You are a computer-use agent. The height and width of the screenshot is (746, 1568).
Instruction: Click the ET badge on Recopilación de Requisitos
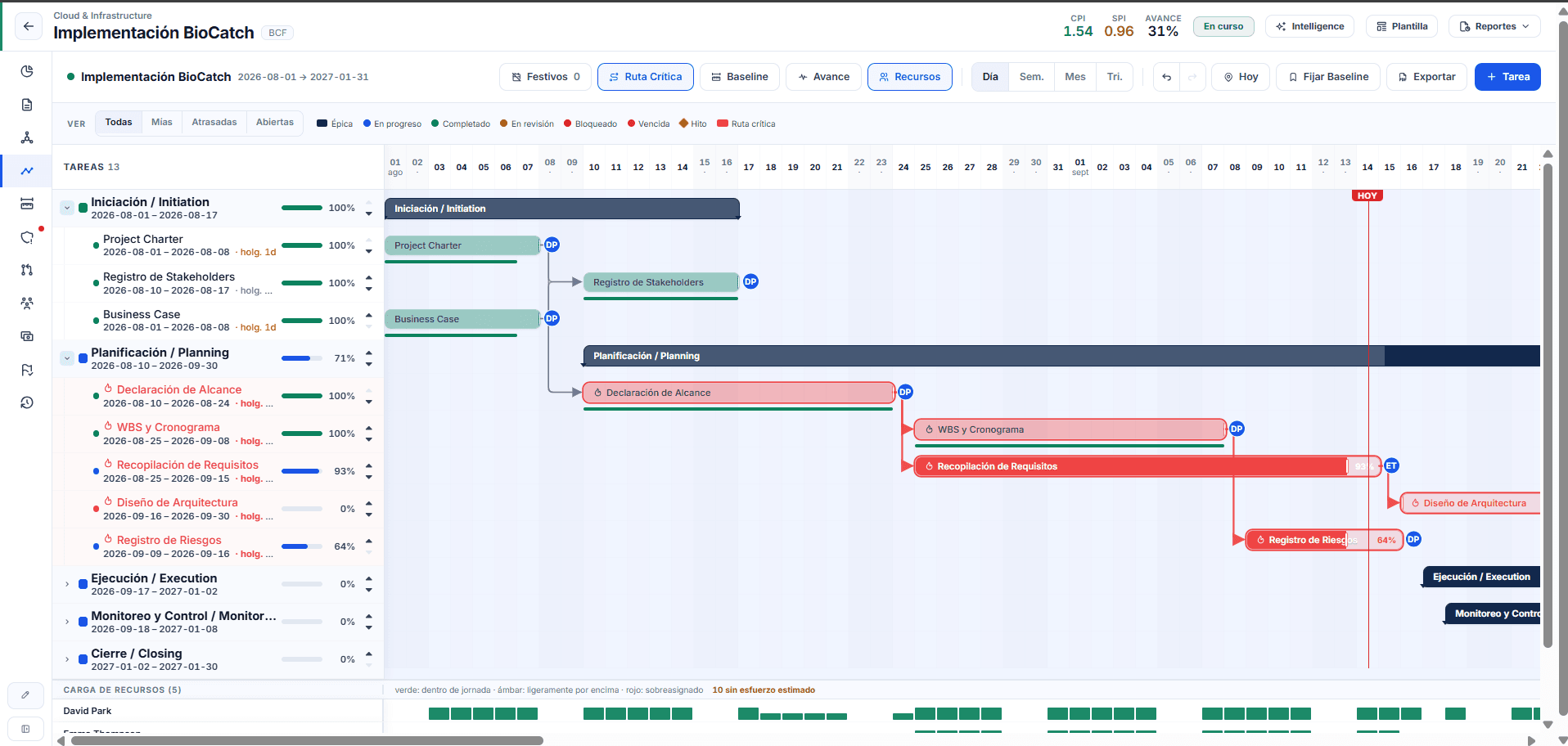point(1391,465)
